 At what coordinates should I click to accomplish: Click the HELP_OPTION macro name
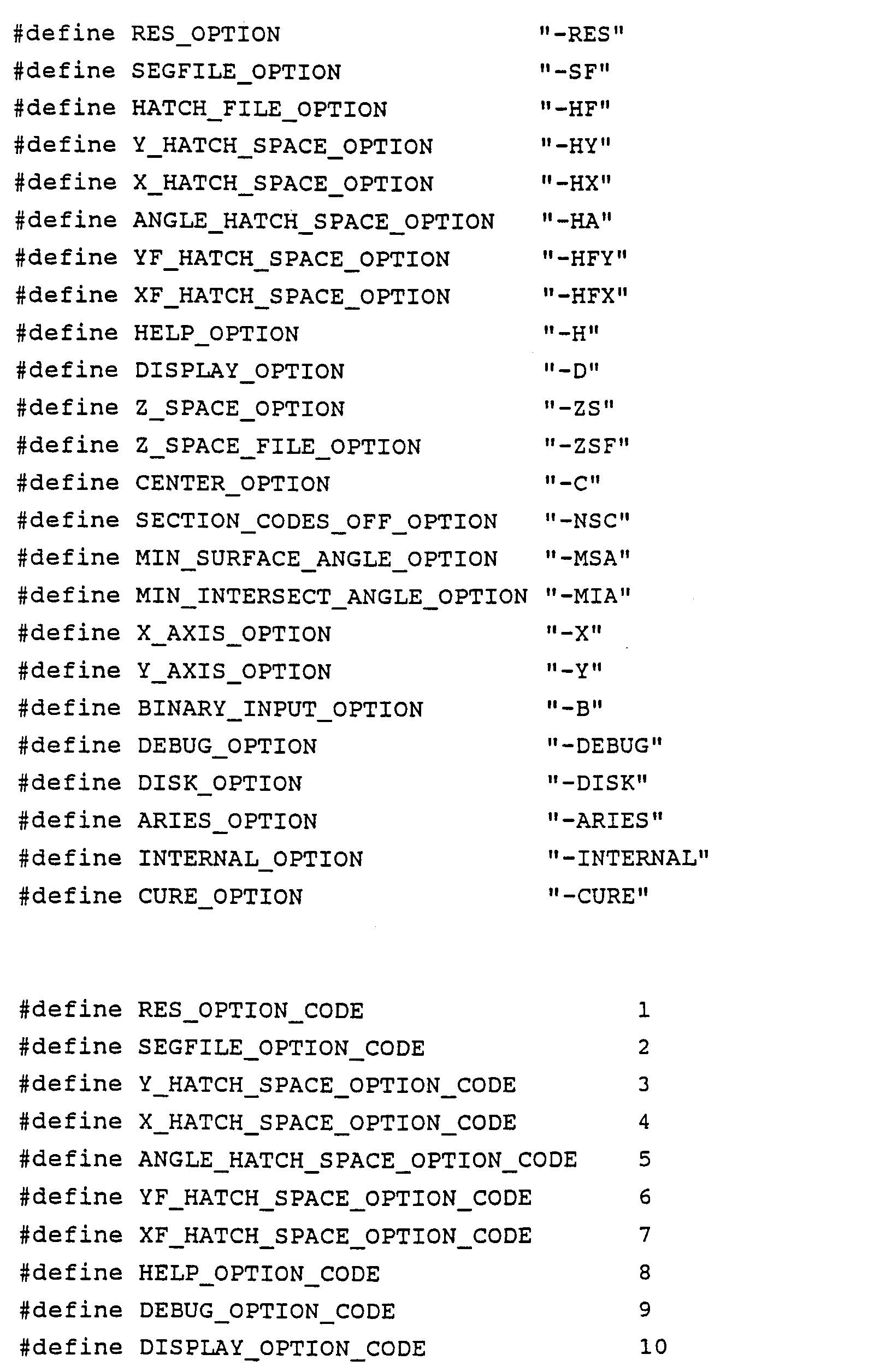point(216,333)
